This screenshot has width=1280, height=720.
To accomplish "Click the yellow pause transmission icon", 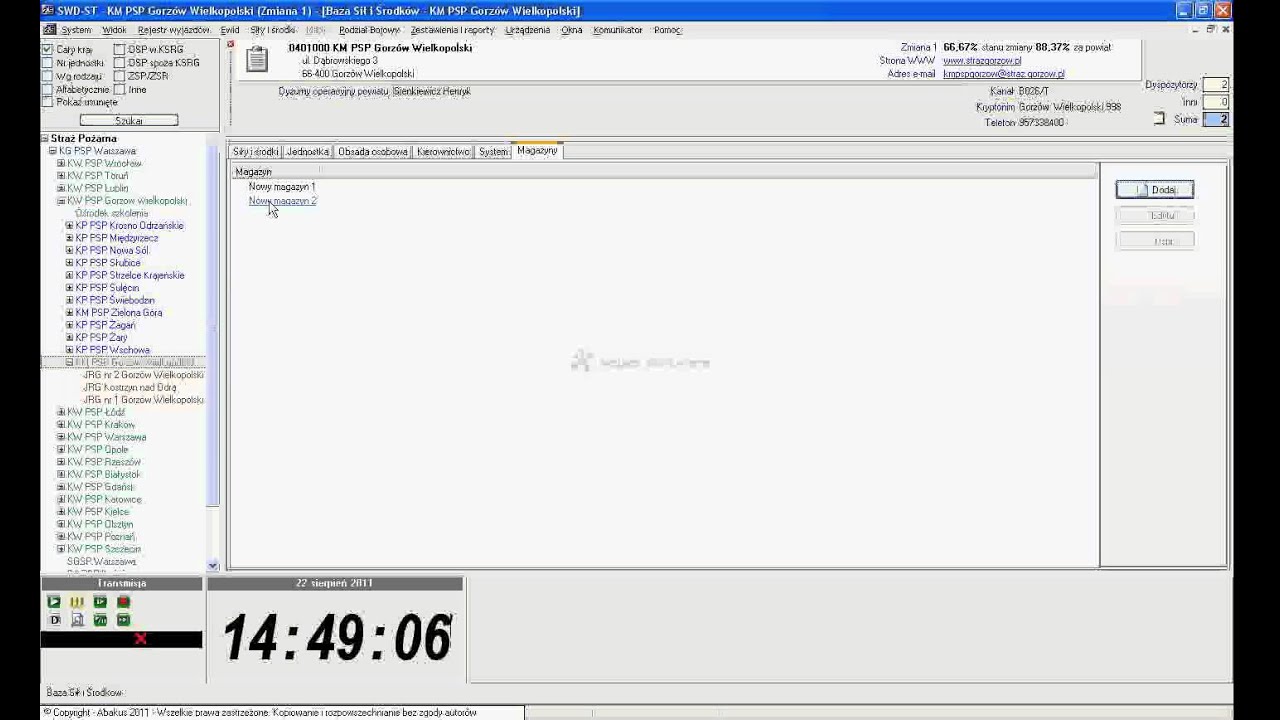I will pos(77,602).
